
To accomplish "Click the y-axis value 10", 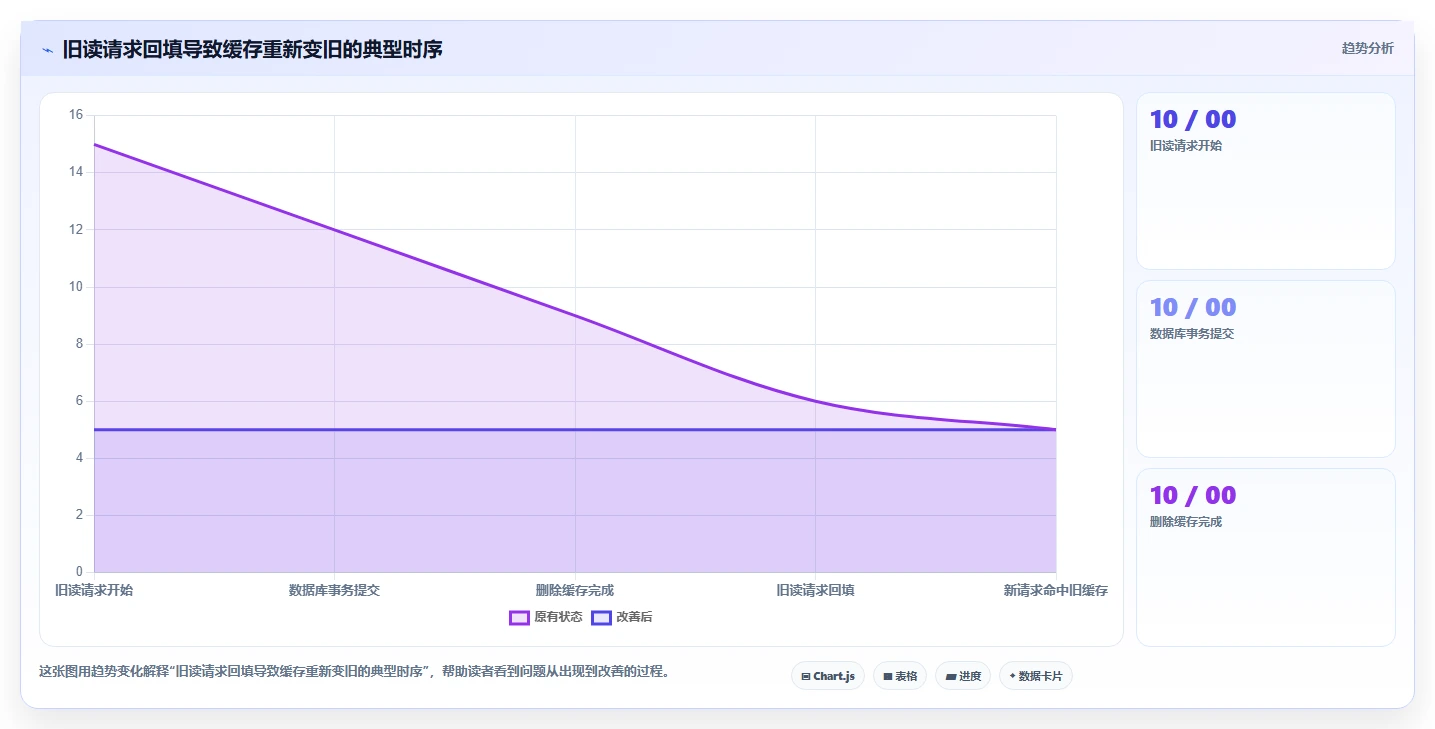I will click(76, 287).
